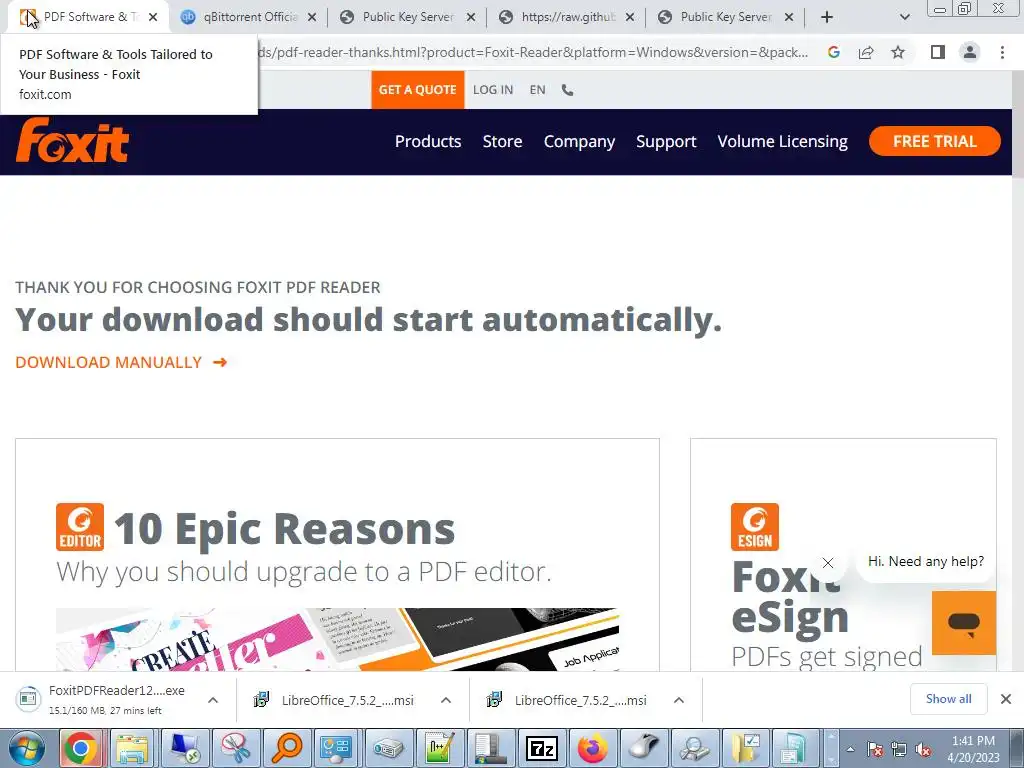Open the tab search dropdown arrow
This screenshot has height=768, width=1024.
(x=904, y=17)
